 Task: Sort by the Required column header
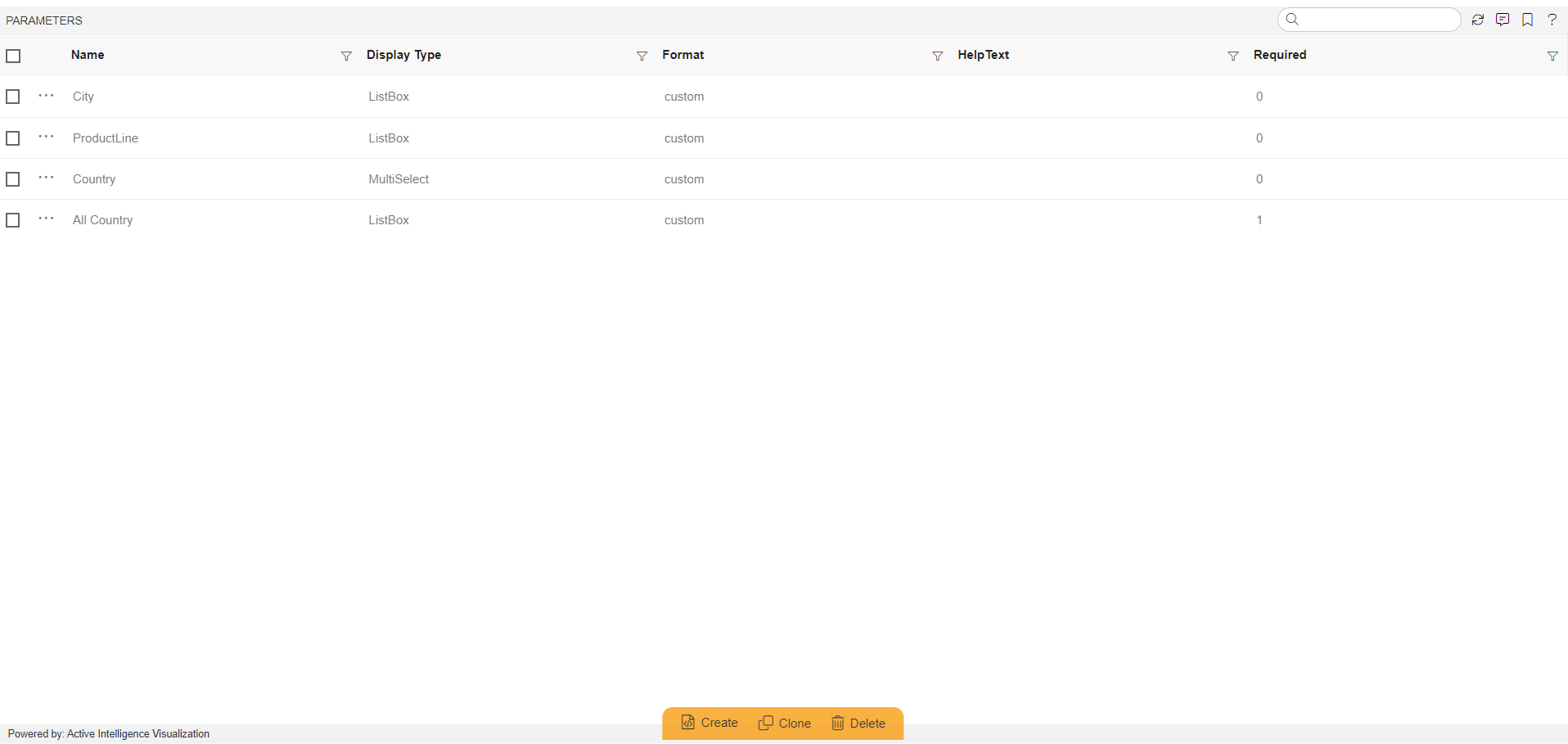pos(1280,55)
